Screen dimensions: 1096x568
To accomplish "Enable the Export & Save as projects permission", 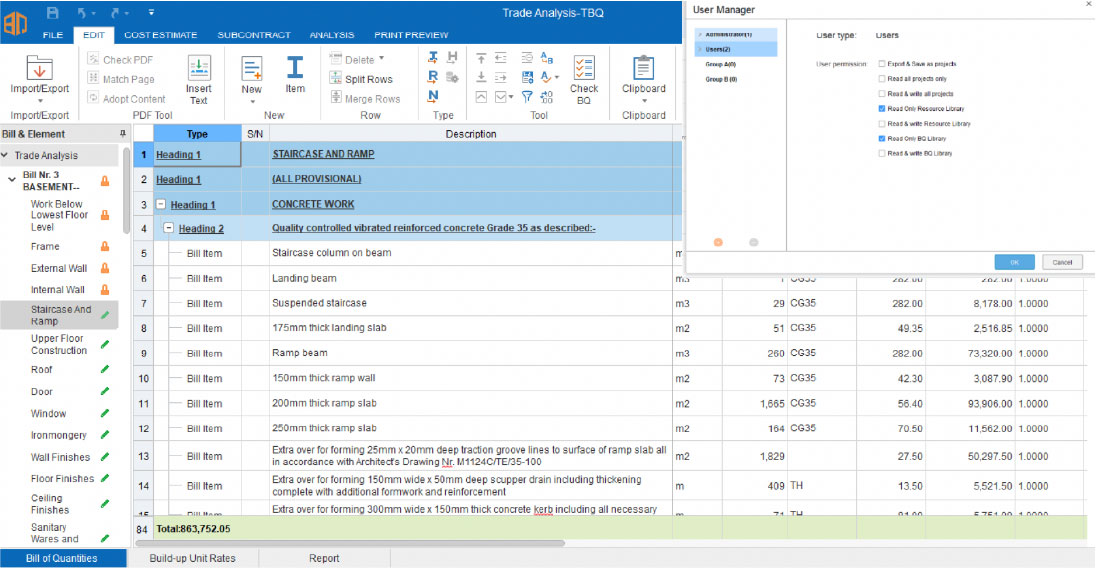I will click(881, 63).
